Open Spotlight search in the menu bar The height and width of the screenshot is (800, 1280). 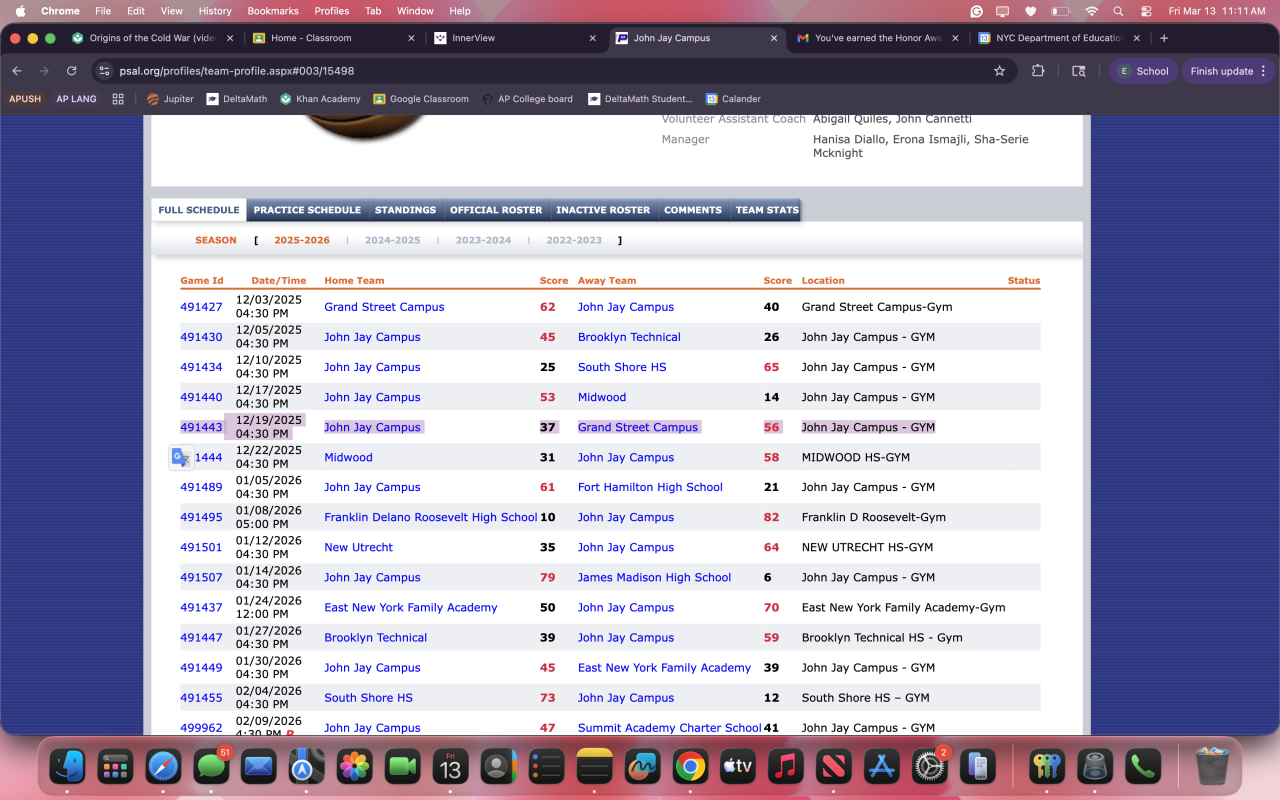coord(1118,11)
